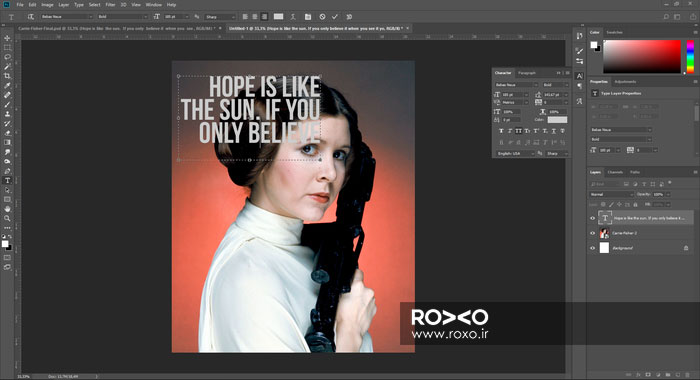
Task: Select the Hand tool
Action: click(7, 209)
